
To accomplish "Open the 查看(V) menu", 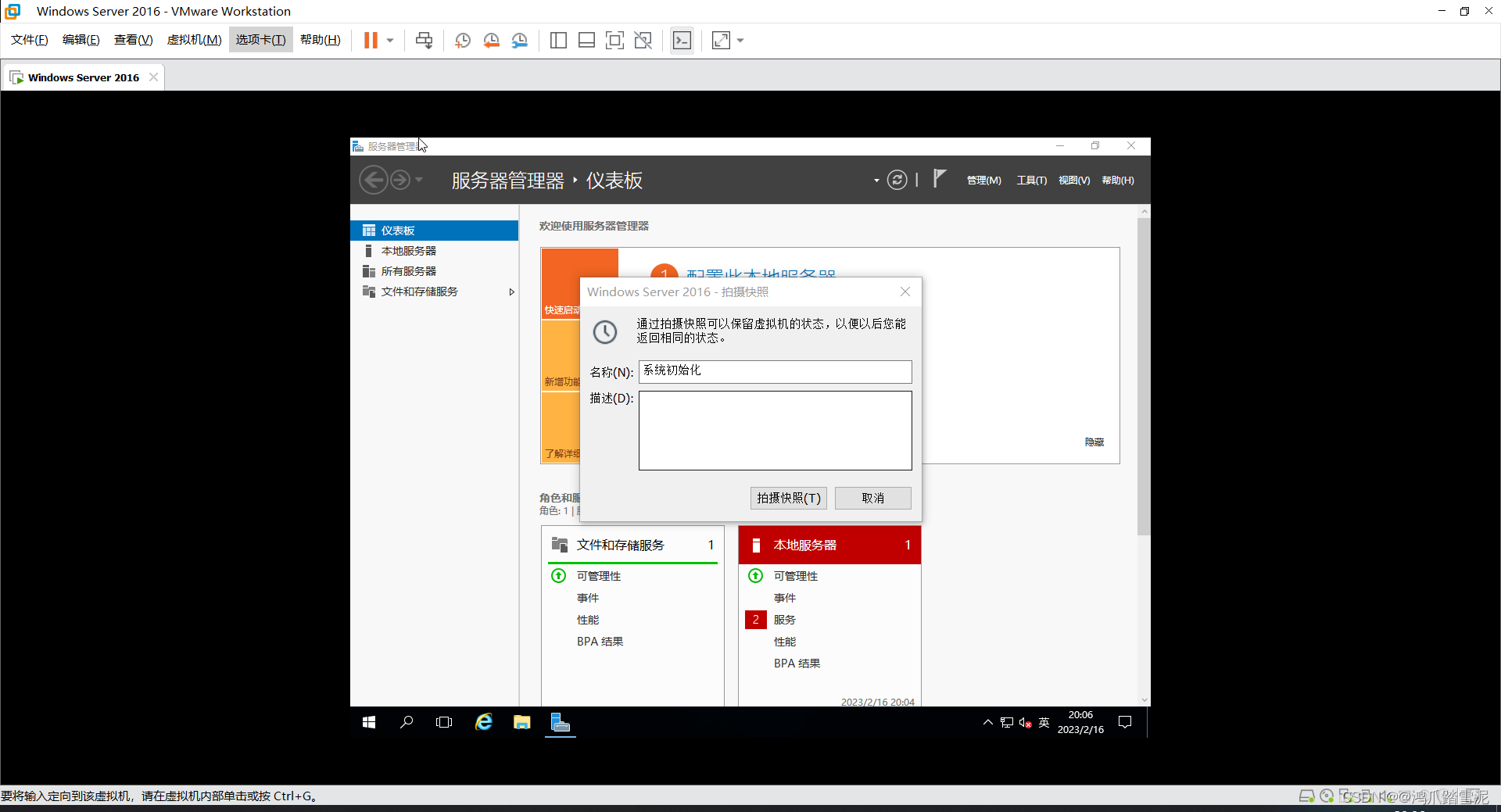I will point(134,40).
